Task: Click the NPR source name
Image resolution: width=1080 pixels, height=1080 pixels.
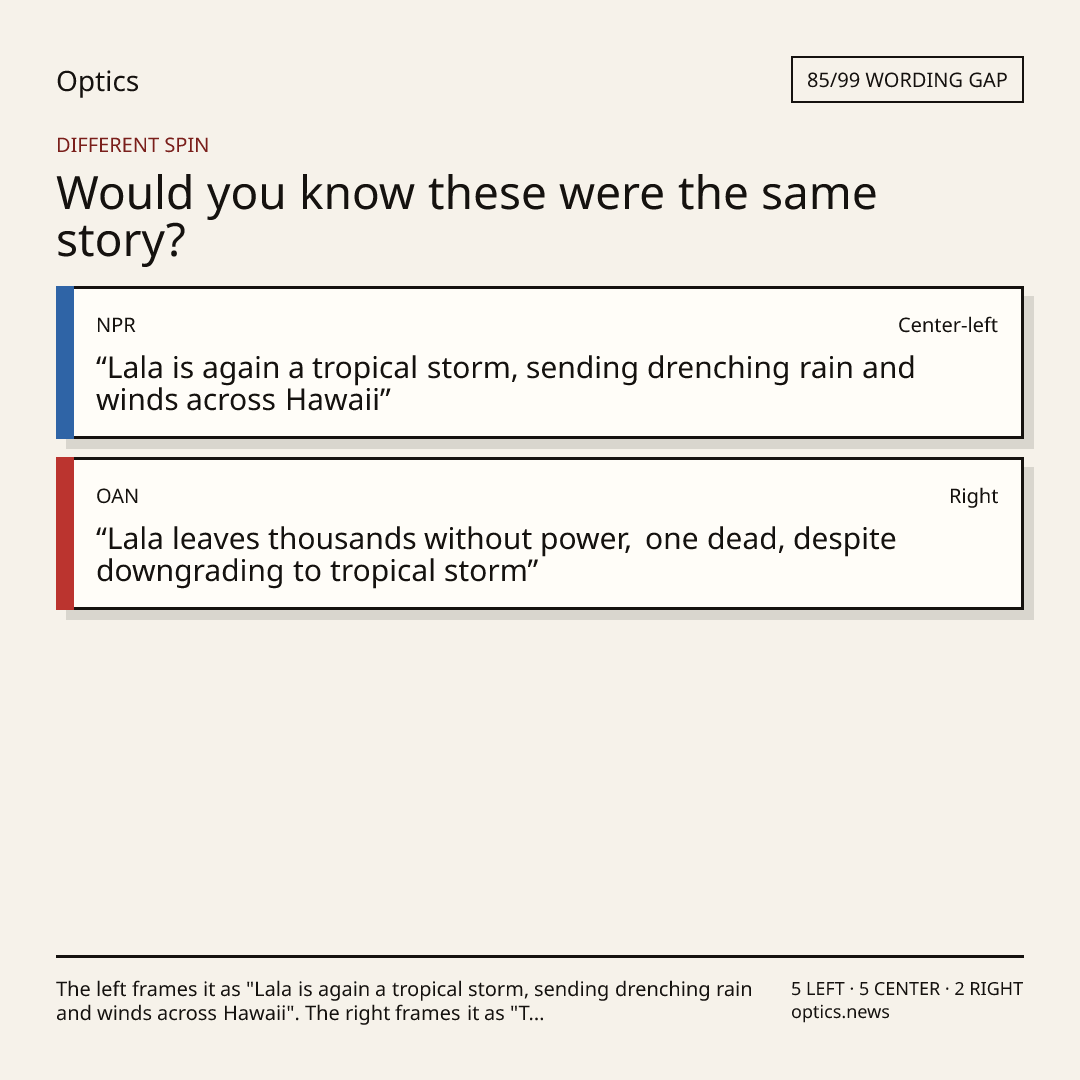Action: [x=116, y=325]
